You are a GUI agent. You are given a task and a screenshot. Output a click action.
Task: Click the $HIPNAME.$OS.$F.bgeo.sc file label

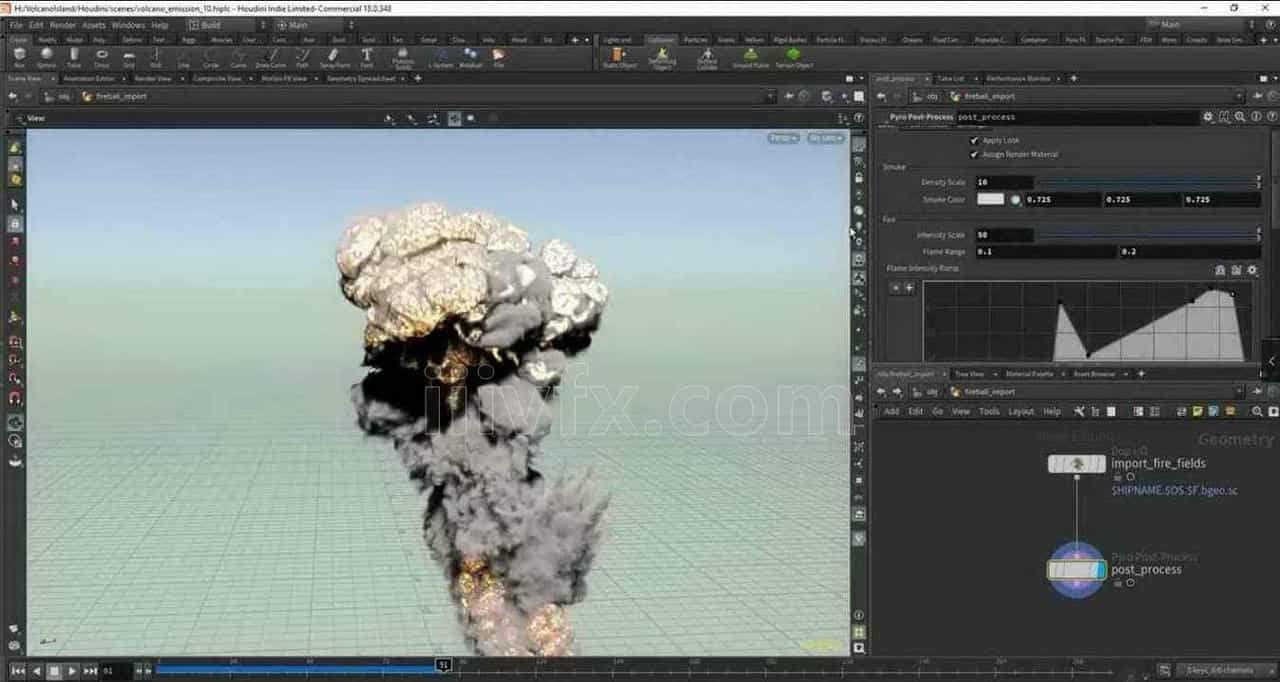[1174, 491]
